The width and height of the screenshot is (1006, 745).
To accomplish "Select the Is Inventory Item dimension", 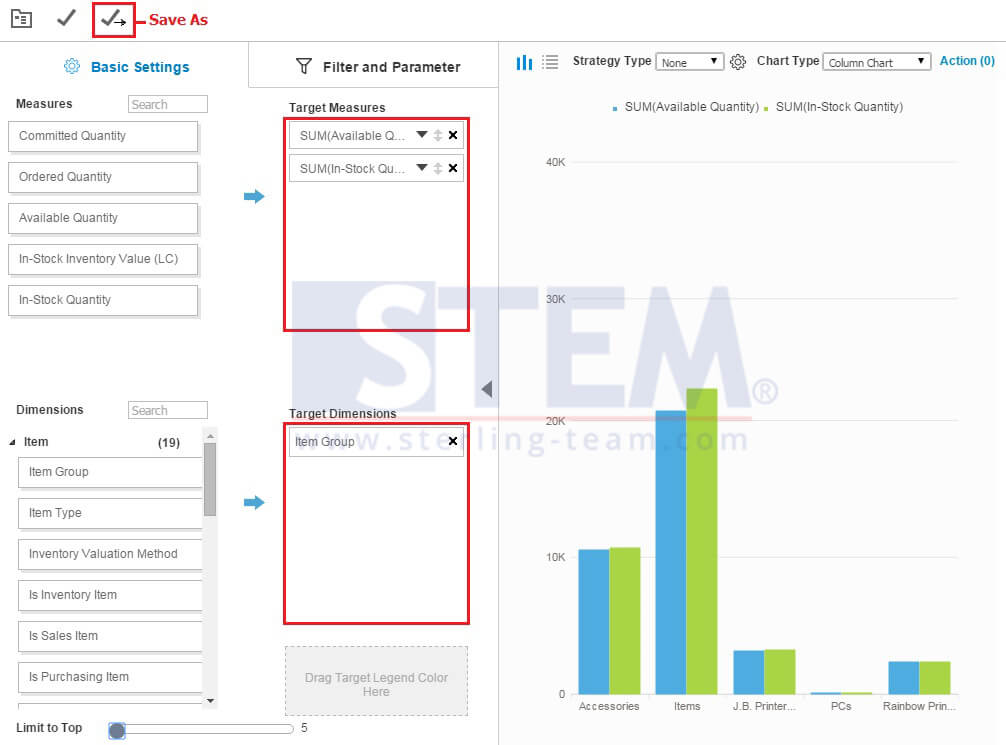I will pos(110,595).
